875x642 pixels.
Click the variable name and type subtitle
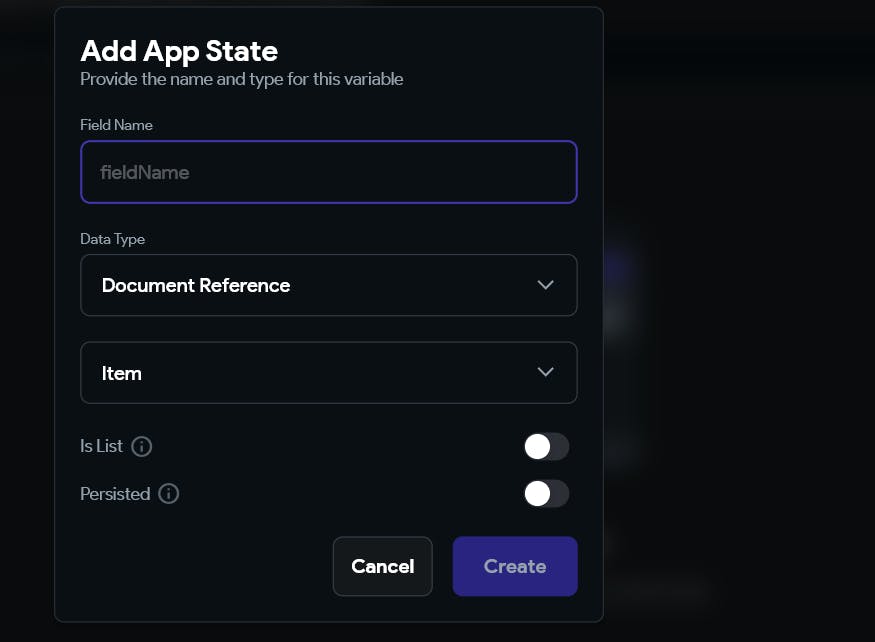241,79
